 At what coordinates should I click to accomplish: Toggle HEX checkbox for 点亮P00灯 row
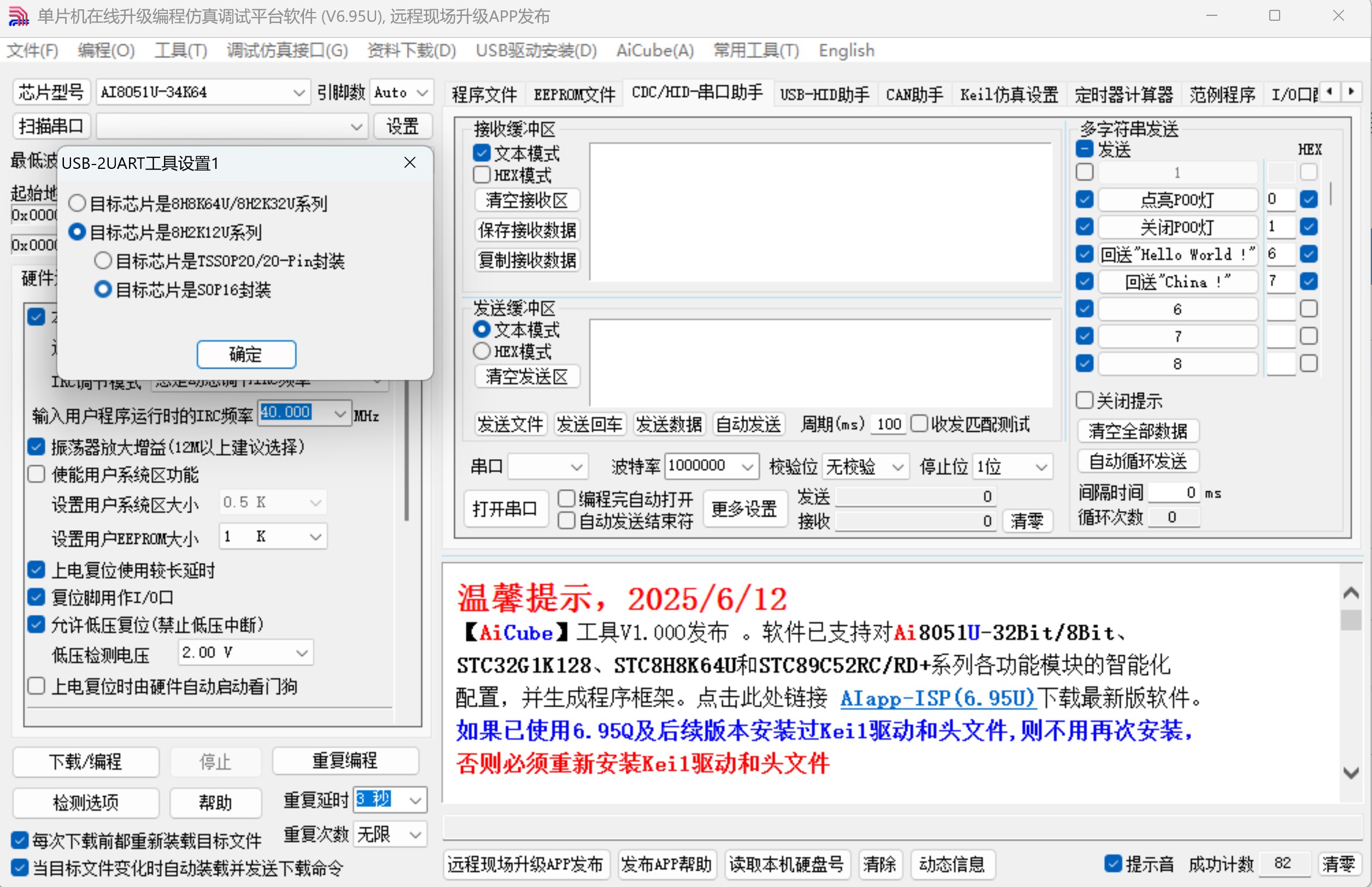tap(1309, 199)
